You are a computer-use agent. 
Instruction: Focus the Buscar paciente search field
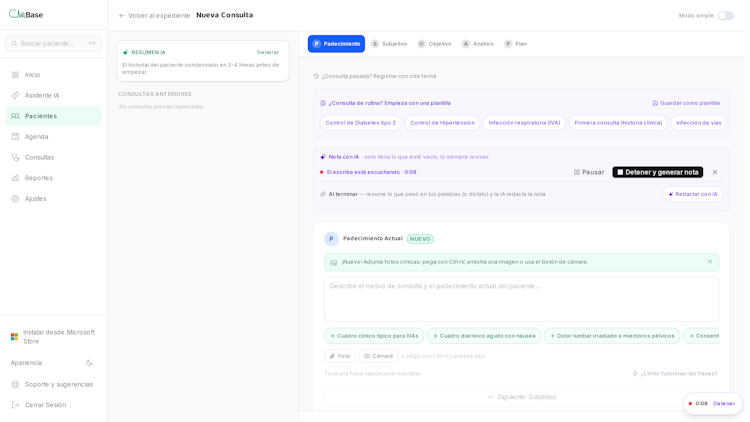53,43
